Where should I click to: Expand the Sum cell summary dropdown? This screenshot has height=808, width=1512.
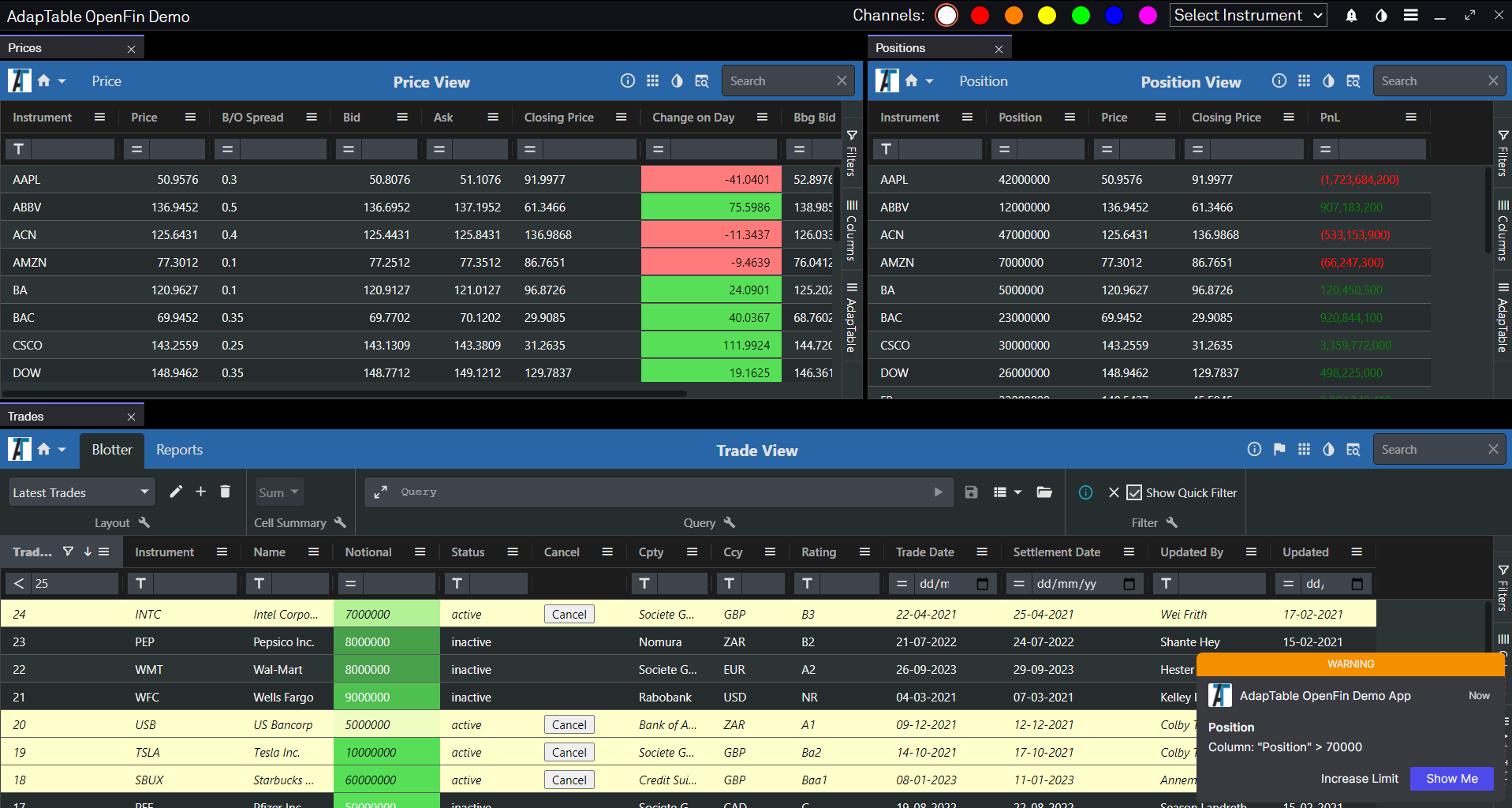point(278,492)
